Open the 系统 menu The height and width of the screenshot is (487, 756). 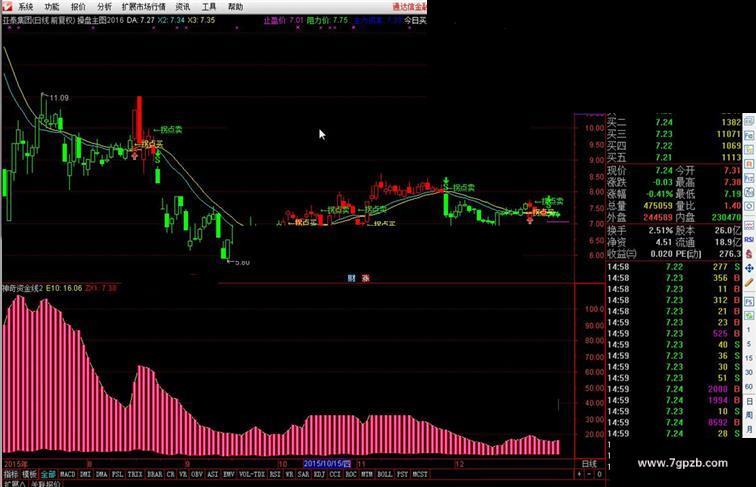point(26,7)
